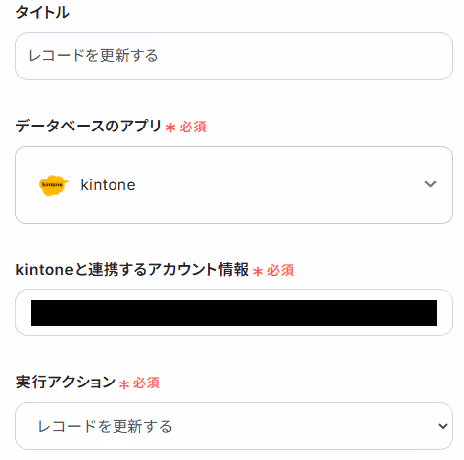Click the データベースのアプリ label

tap(89, 126)
